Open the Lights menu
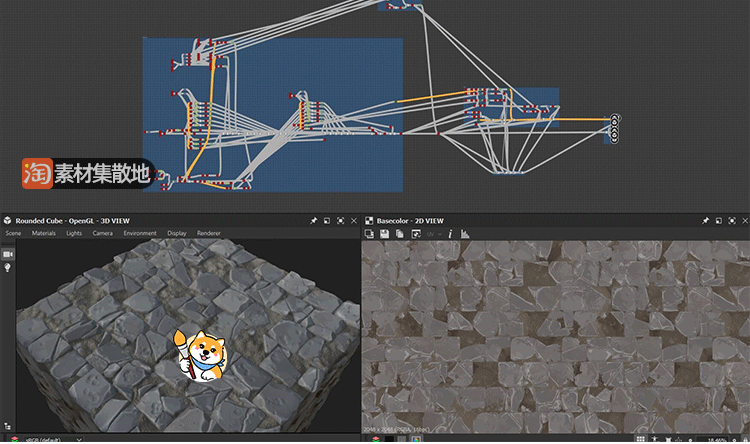The image size is (750, 444). pyautogui.click(x=74, y=233)
